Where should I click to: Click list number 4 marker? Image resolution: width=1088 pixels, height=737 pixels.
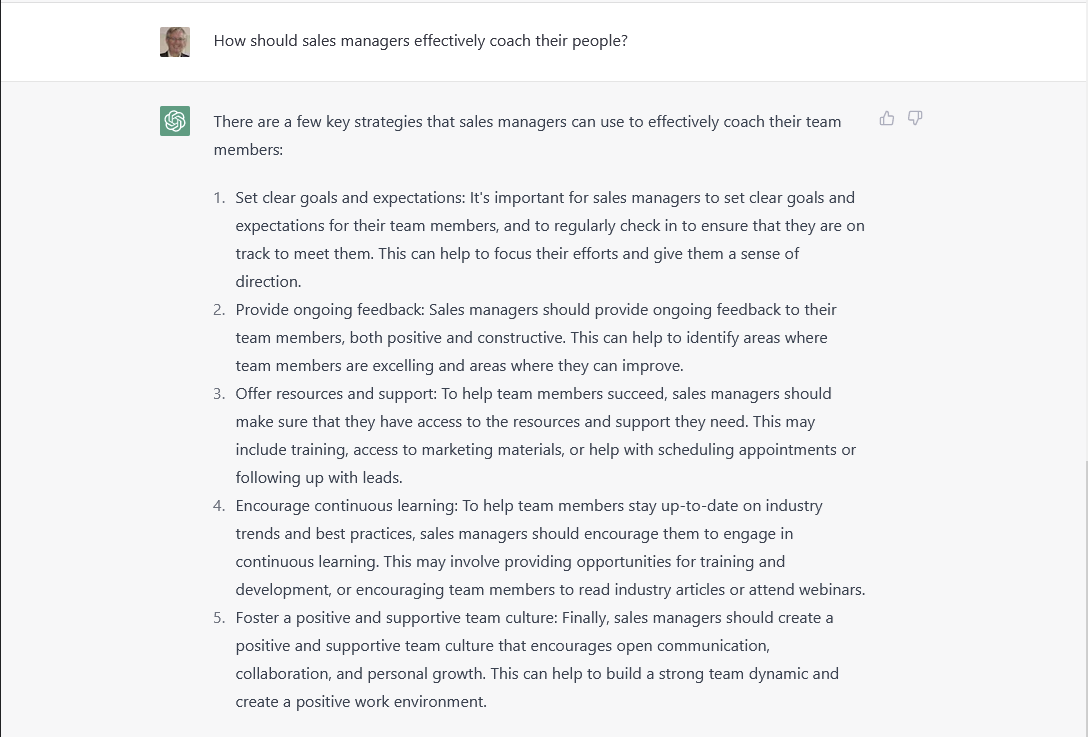click(219, 506)
